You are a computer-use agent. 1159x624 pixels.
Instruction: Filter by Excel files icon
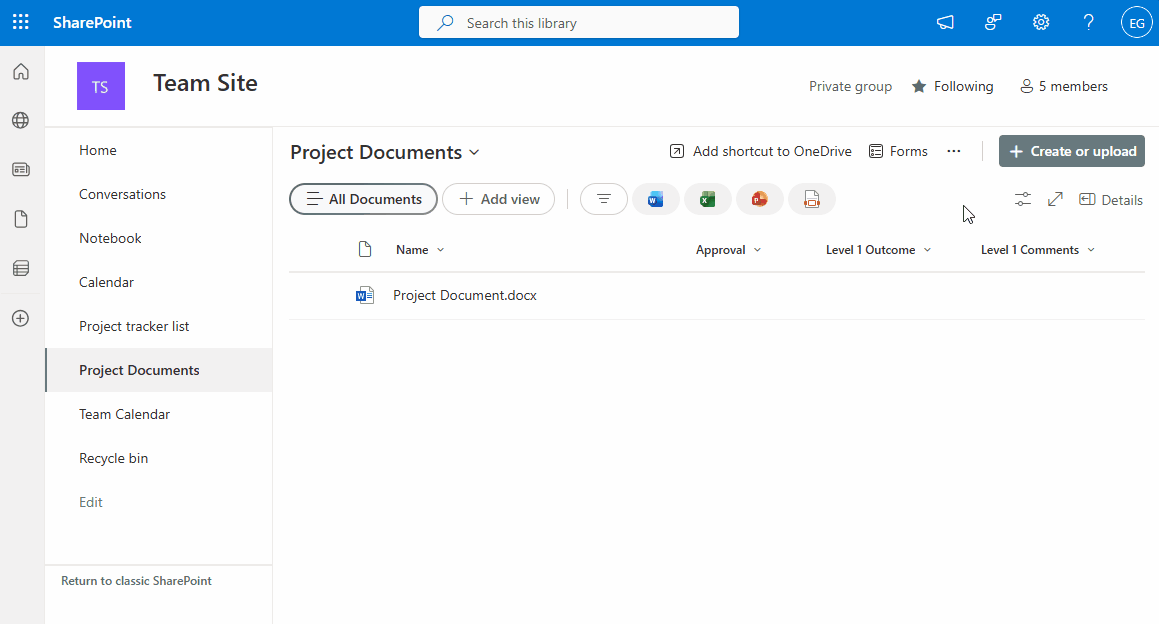(707, 199)
